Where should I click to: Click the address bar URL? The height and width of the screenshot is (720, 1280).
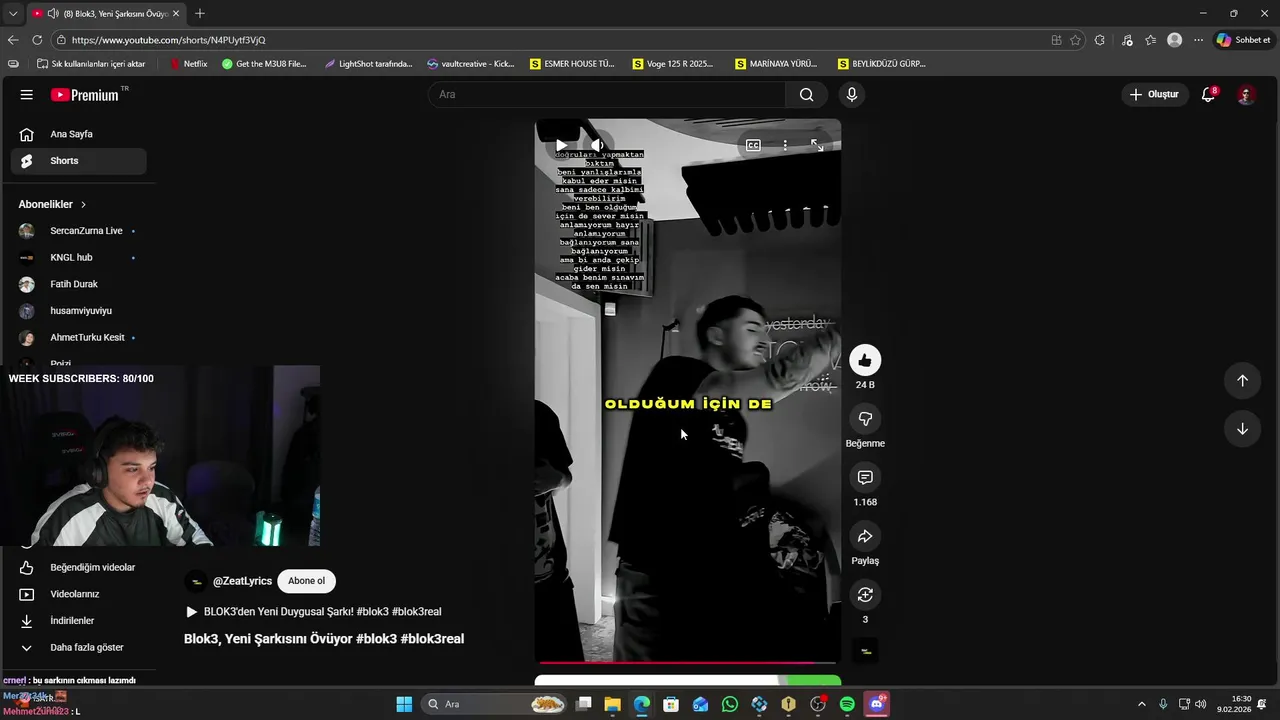click(x=168, y=40)
